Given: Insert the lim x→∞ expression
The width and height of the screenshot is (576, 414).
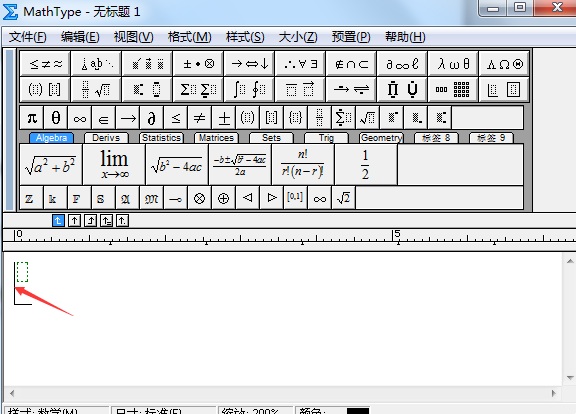Looking at the screenshot, I should click(x=114, y=165).
